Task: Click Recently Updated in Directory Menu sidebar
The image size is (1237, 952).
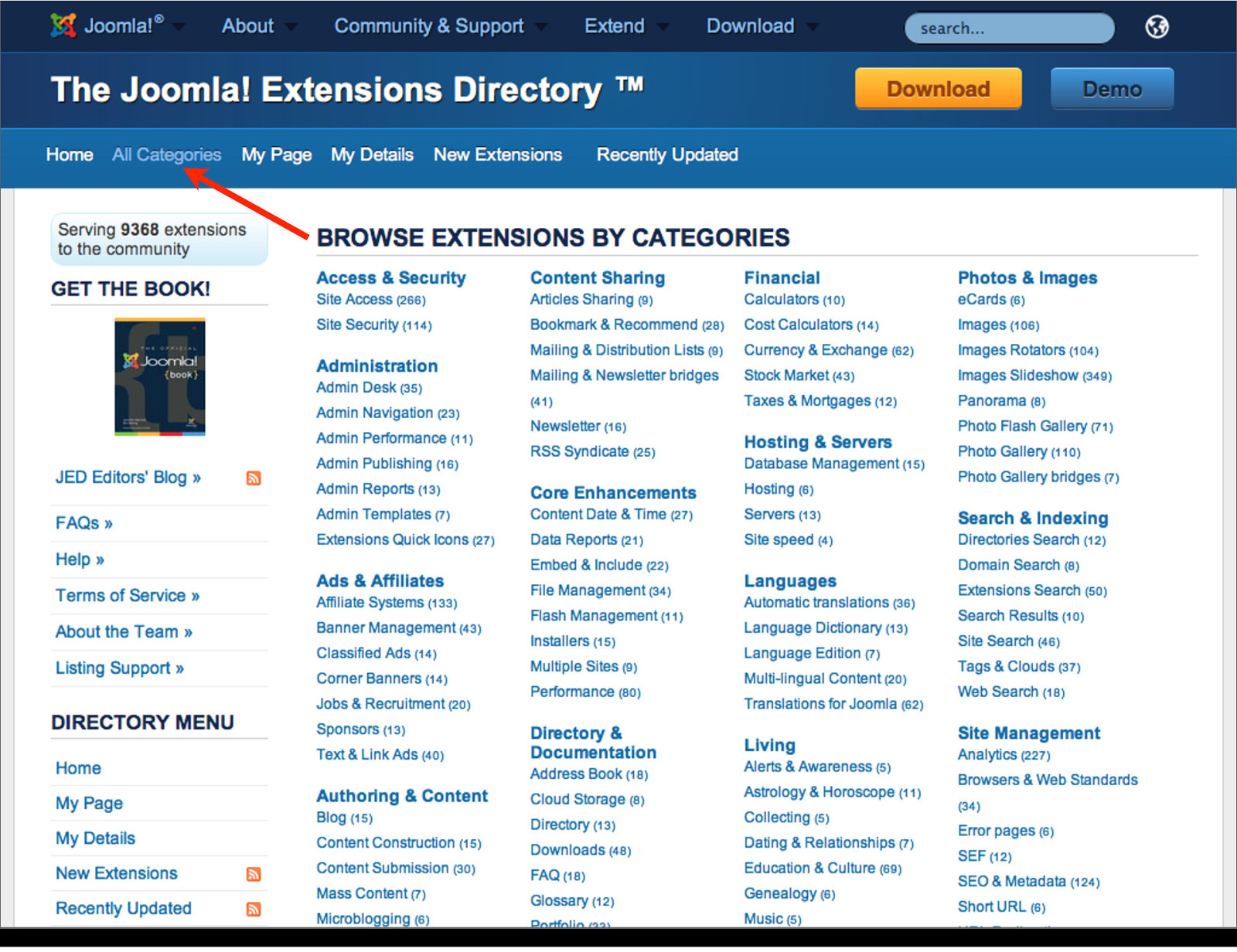Action: [124, 909]
